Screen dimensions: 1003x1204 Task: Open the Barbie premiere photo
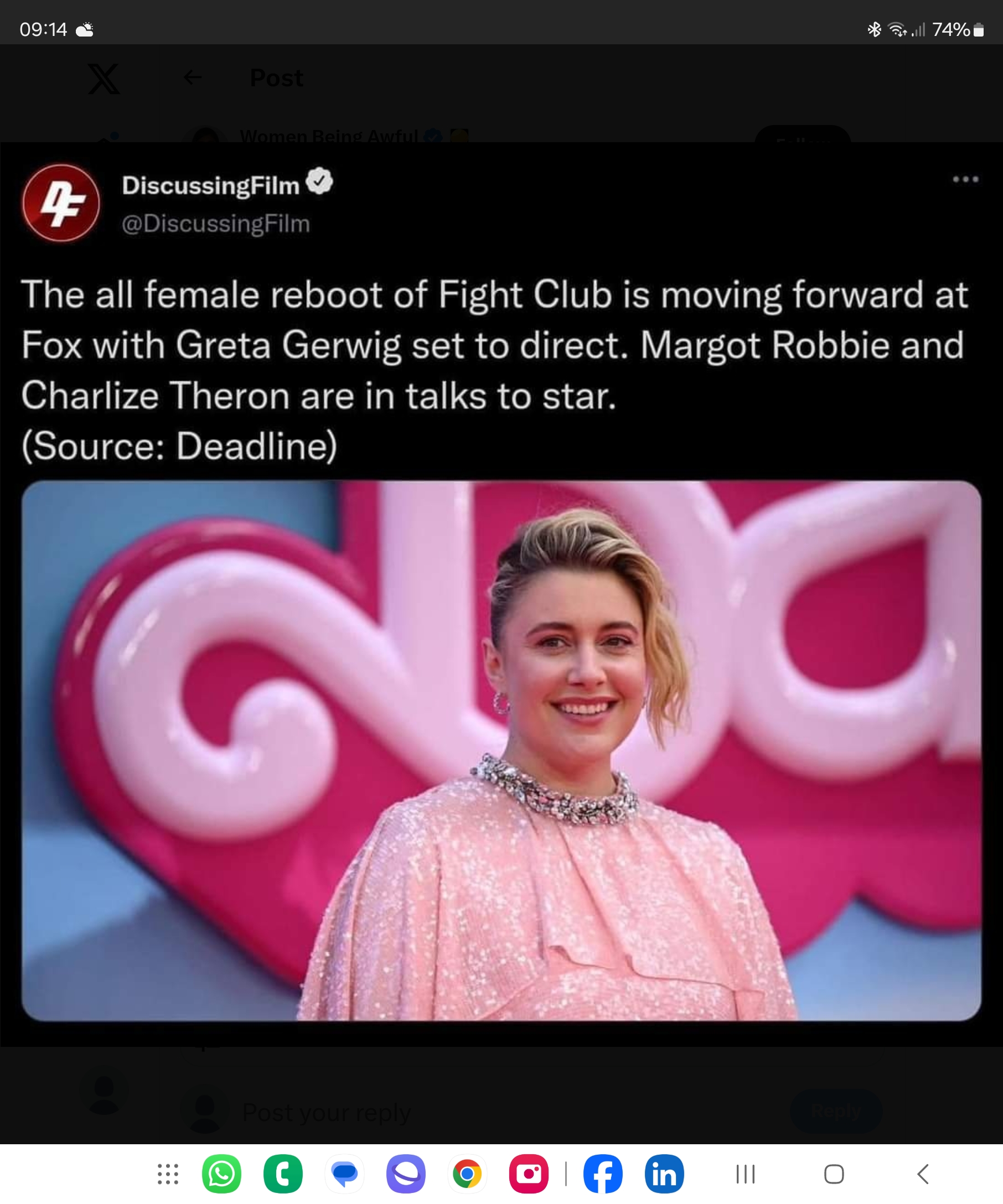coord(501,750)
